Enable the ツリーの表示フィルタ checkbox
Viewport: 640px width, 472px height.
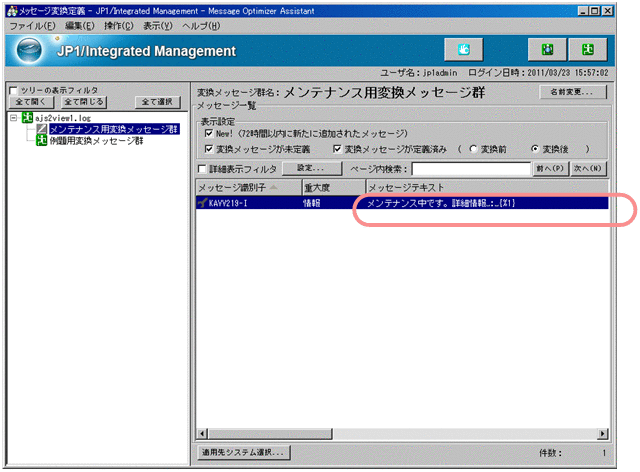pos(12,90)
